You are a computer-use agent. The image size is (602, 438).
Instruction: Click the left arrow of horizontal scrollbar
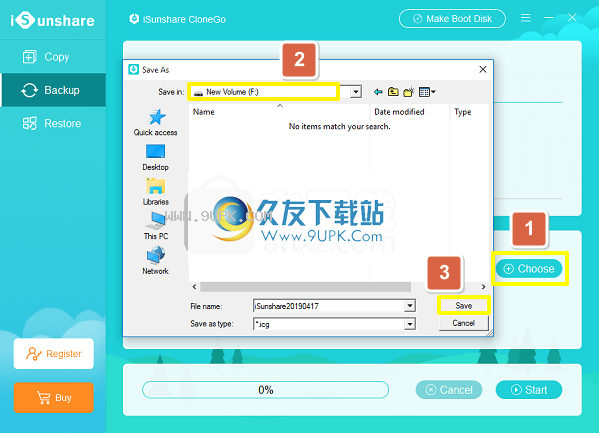point(195,287)
